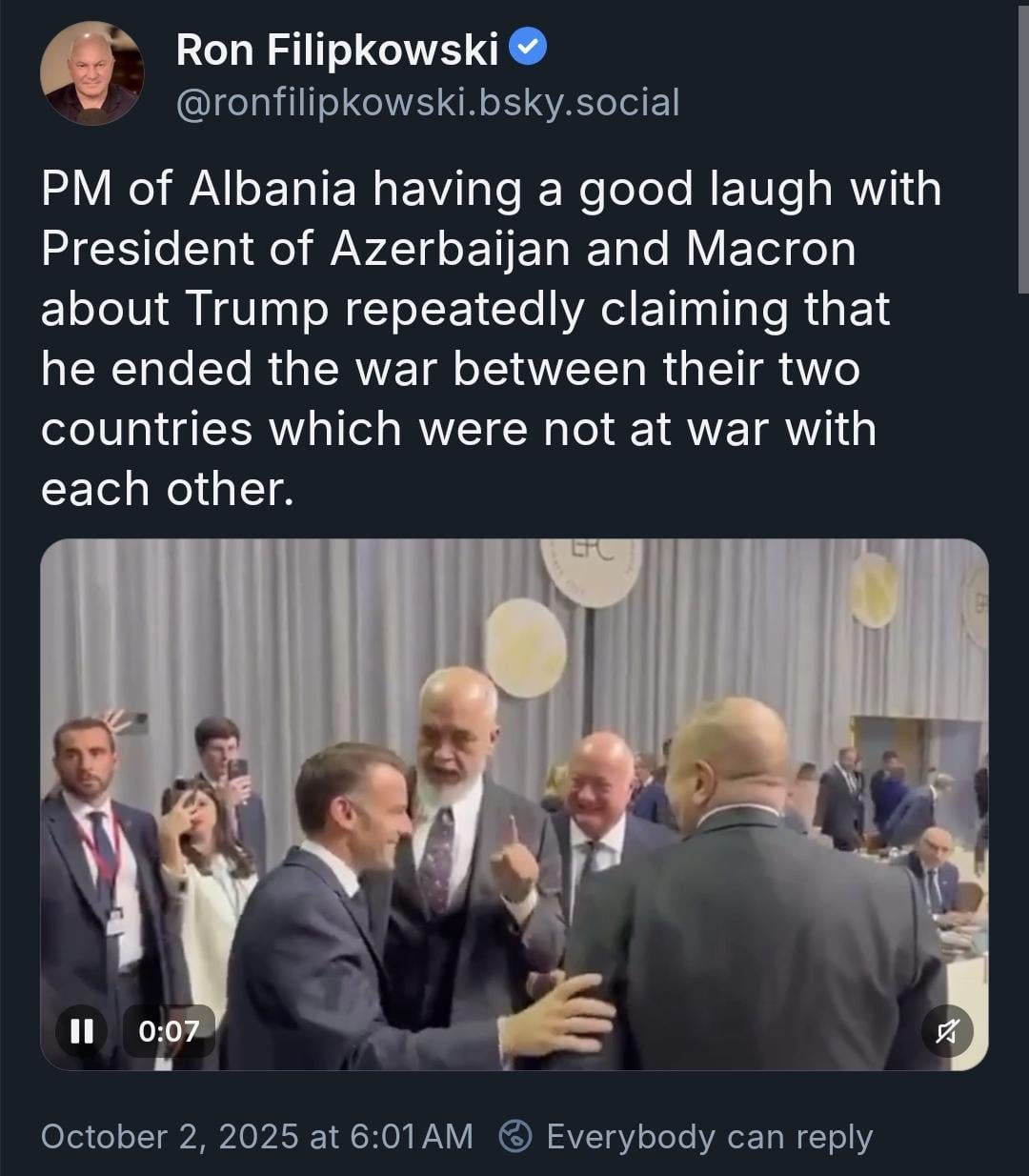Click the October 2, 2025 timestamp
The width and height of the screenshot is (1029, 1176).
pyautogui.click(x=257, y=1136)
